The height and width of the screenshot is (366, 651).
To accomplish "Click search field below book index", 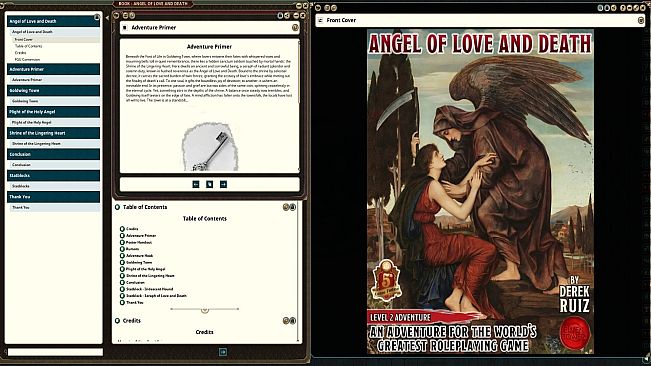I will point(55,352).
